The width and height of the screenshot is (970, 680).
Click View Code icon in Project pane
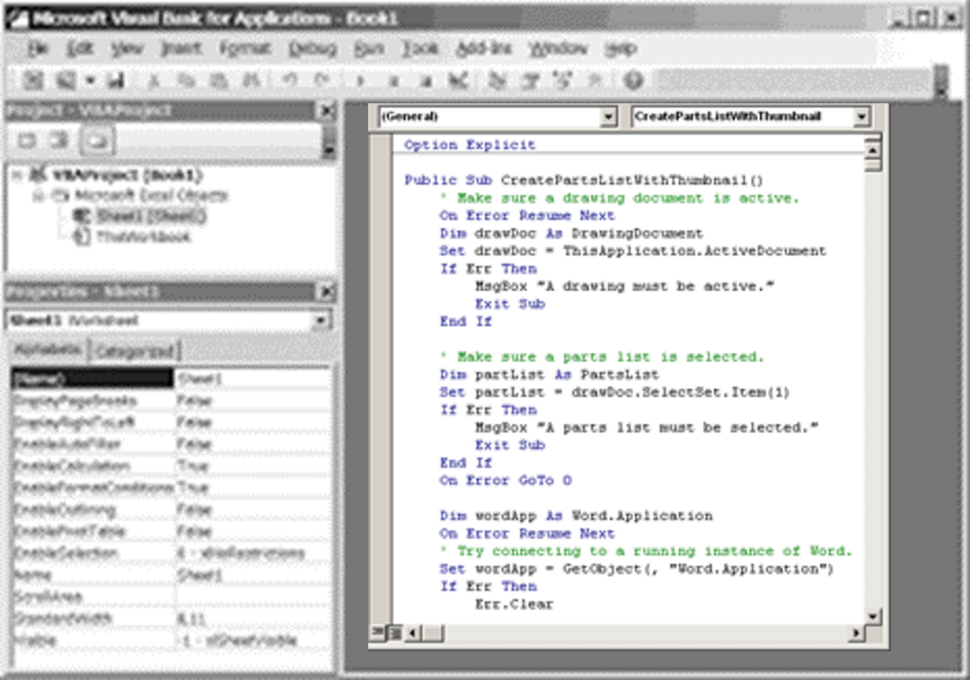(27, 140)
